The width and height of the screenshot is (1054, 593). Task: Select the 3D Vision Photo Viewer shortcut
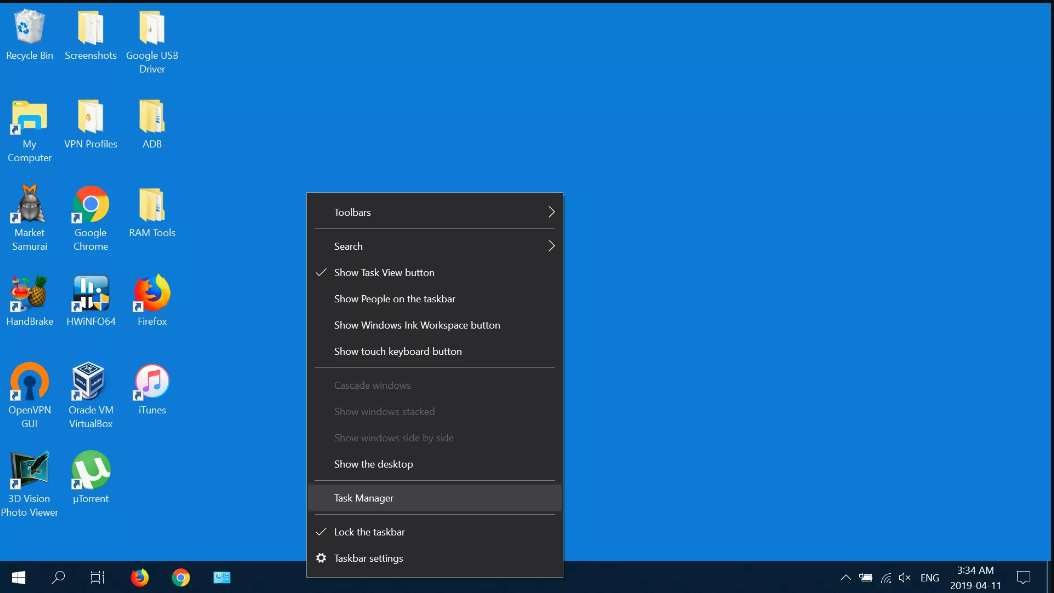[x=29, y=485]
